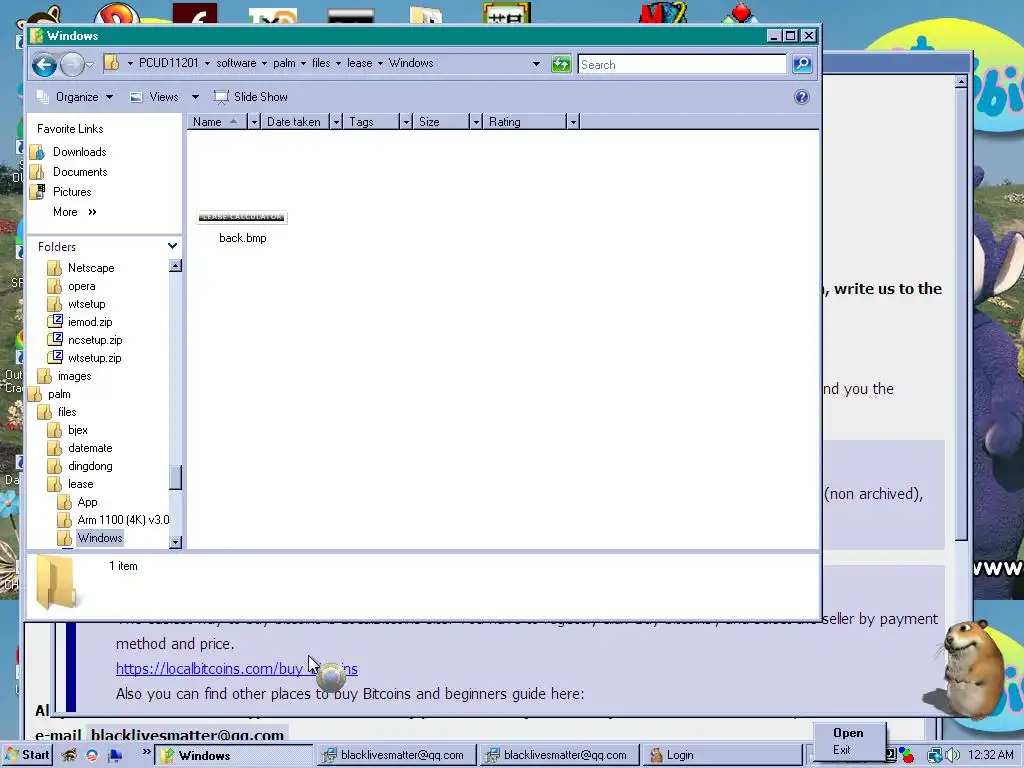Sort by the Name column header

click(x=217, y=121)
